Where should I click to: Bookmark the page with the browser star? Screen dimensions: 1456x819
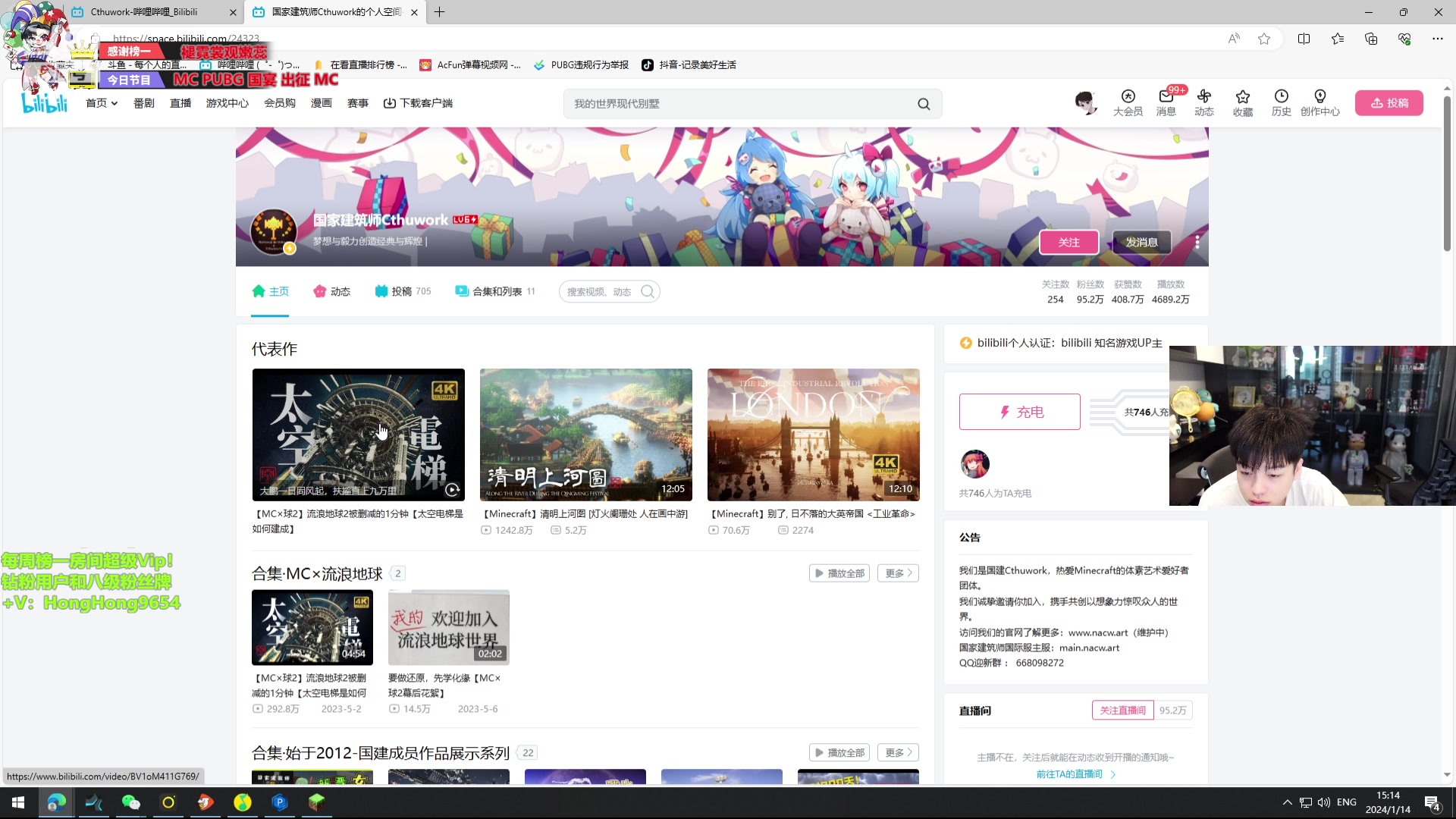[1264, 39]
